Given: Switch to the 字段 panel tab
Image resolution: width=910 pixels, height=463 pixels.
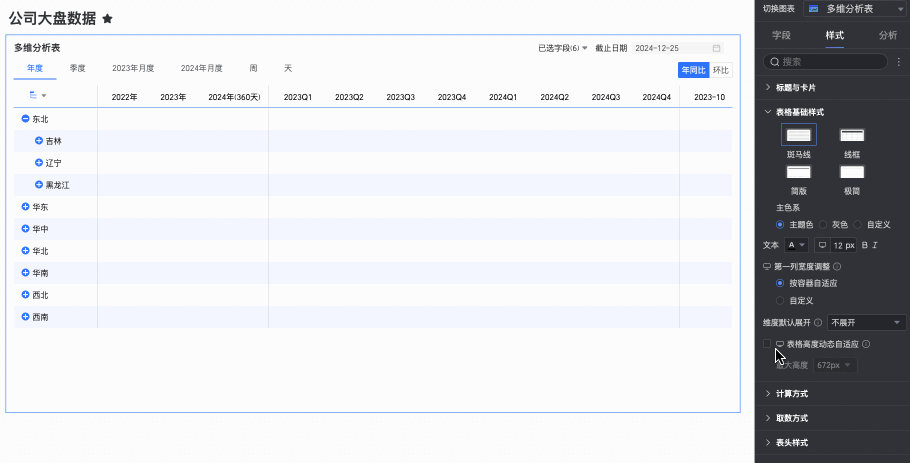Looking at the screenshot, I should [x=781, y=35].
